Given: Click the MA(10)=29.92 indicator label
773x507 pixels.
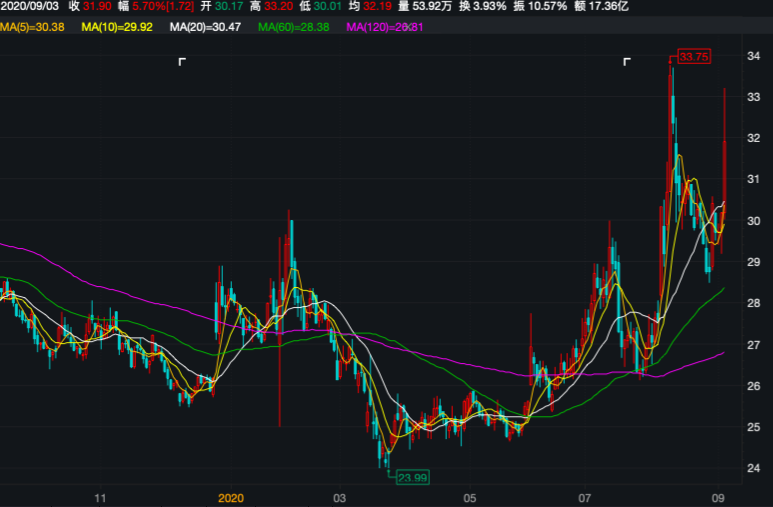Looking at the screenshot, I should pos(118,26).
